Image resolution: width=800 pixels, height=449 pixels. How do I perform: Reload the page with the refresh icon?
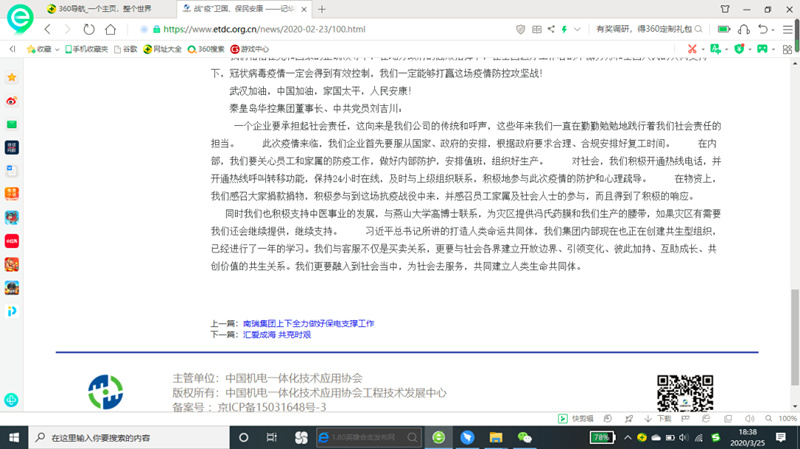90,29
